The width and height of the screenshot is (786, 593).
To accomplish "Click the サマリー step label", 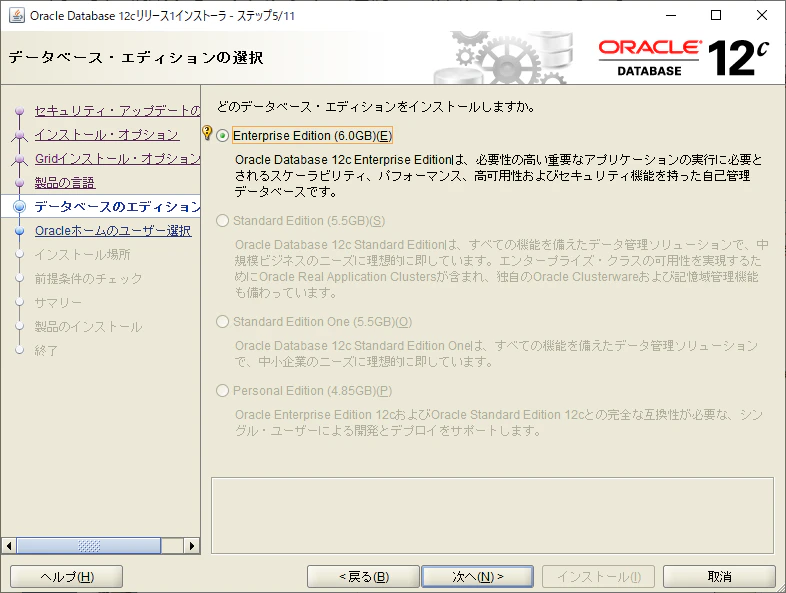I will [58, 303].
